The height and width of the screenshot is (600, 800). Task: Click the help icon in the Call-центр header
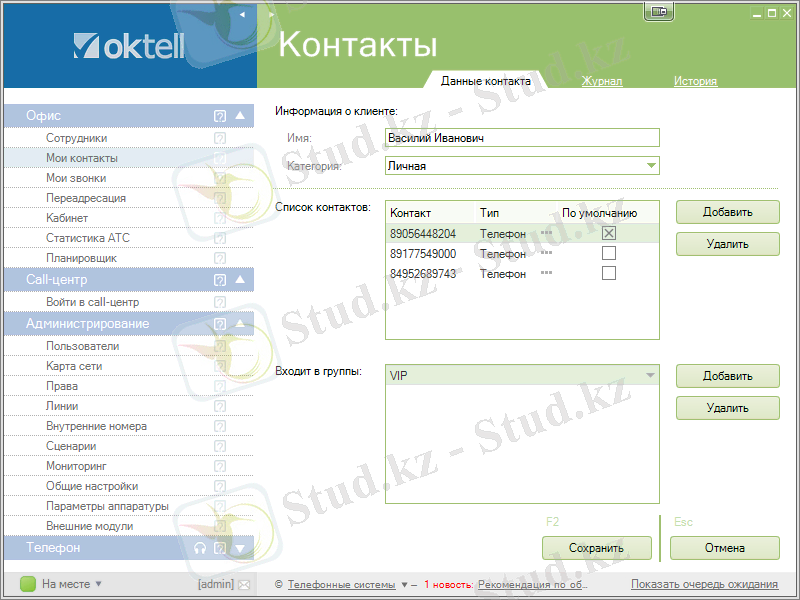tap(219, 280)
